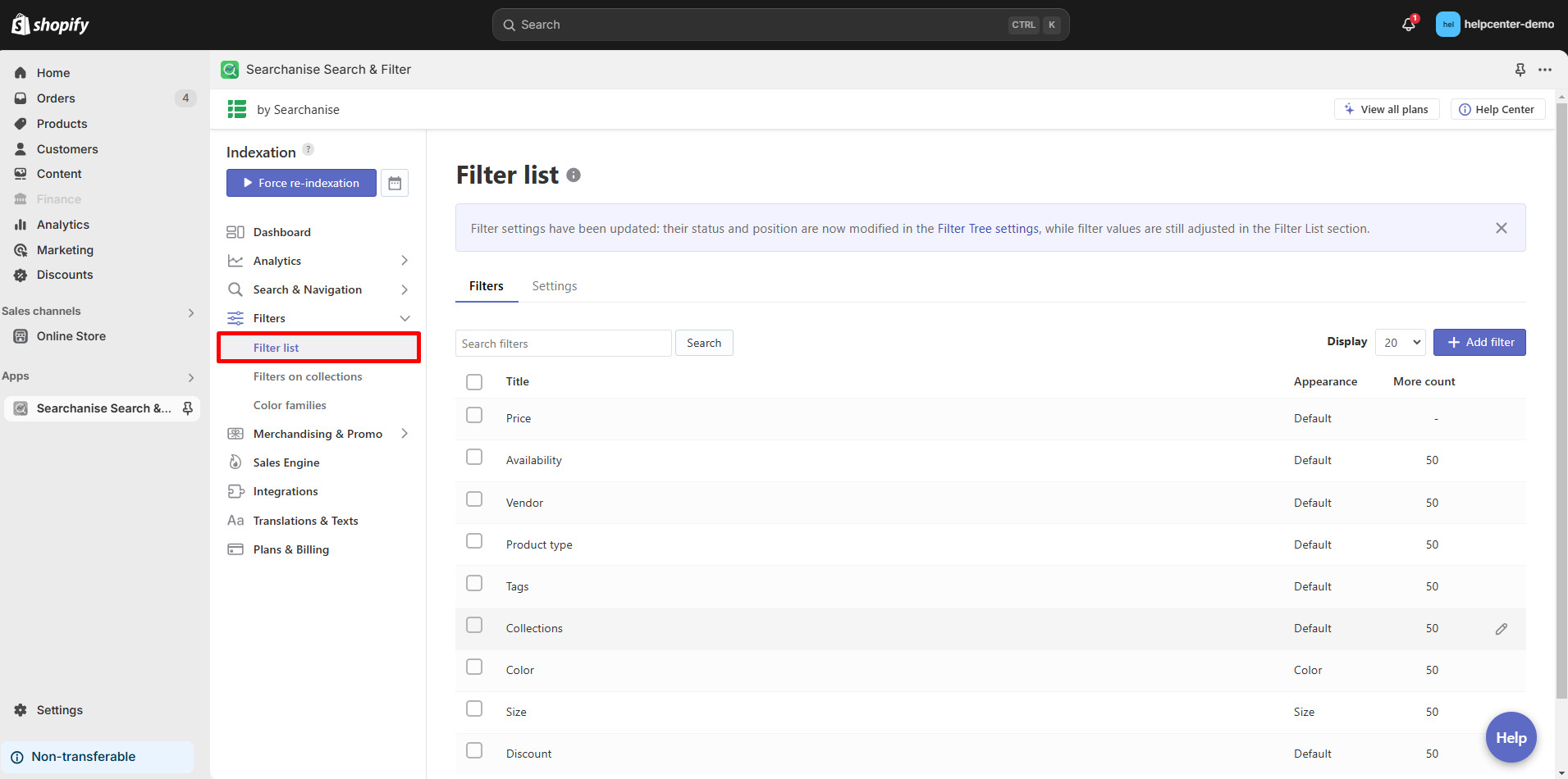Viewport: 1568px width, 779px height.
Task: Click the Search filters input field
Action: coord(563,343)
